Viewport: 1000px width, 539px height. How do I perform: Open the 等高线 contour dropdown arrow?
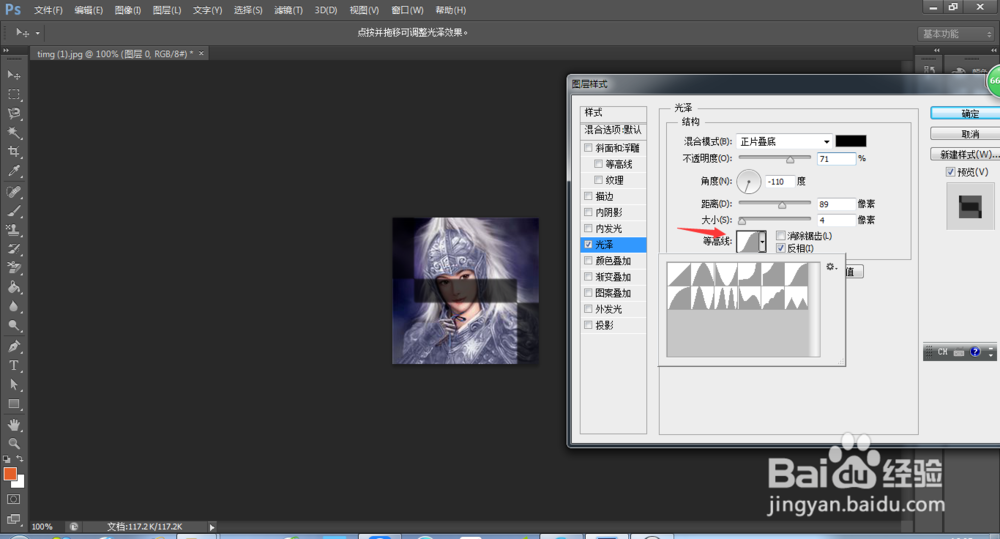(762, 242)
